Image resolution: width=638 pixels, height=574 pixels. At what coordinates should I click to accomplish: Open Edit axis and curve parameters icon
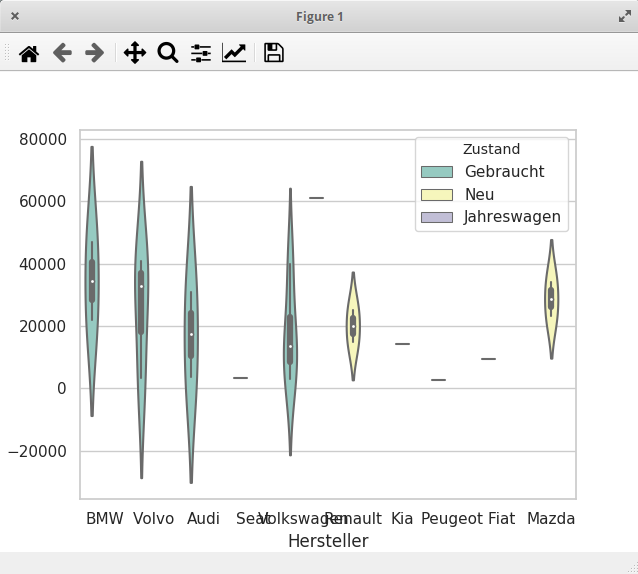coord(234,53)
